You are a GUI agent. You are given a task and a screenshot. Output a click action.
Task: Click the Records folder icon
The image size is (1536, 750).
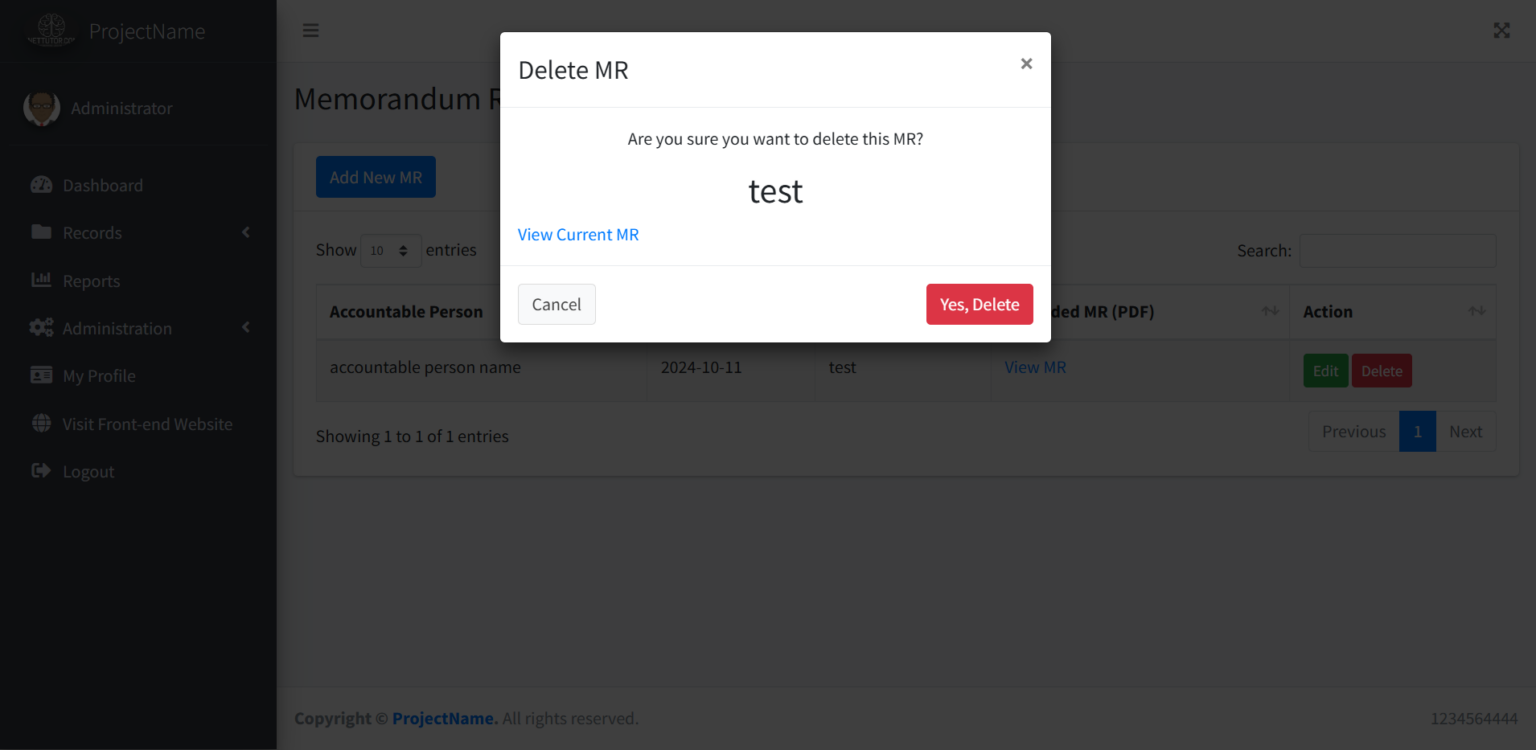tap(41, 232)
